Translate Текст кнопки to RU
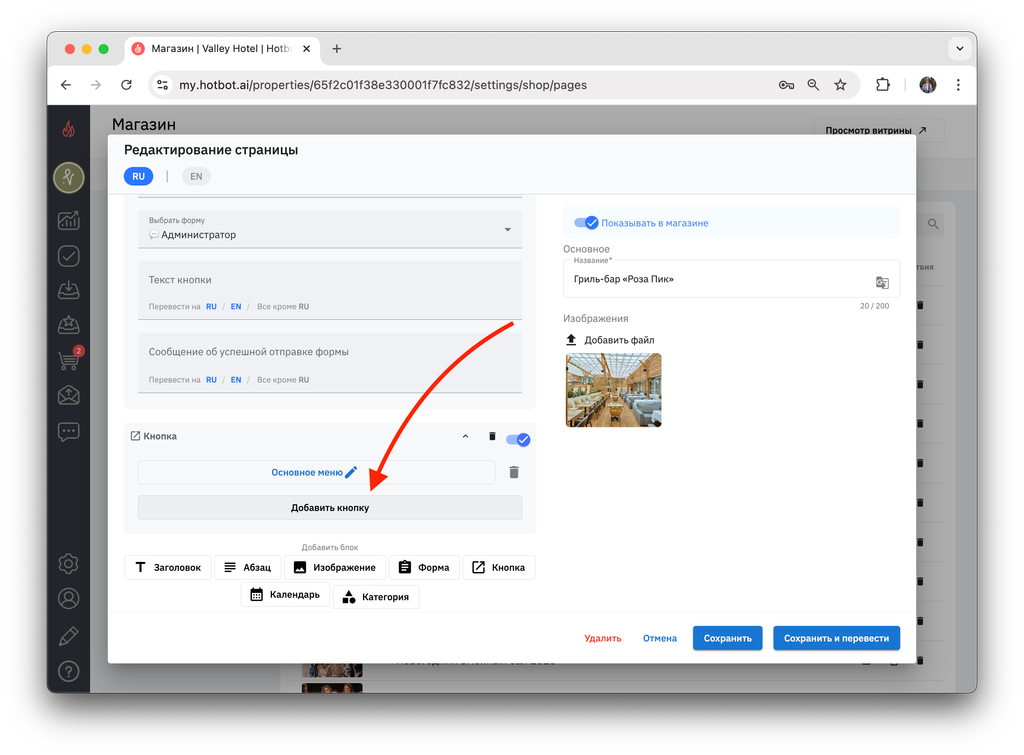The width and height of the screenshot is (1024, 755). pyautogui.click(x=211, y=306)
